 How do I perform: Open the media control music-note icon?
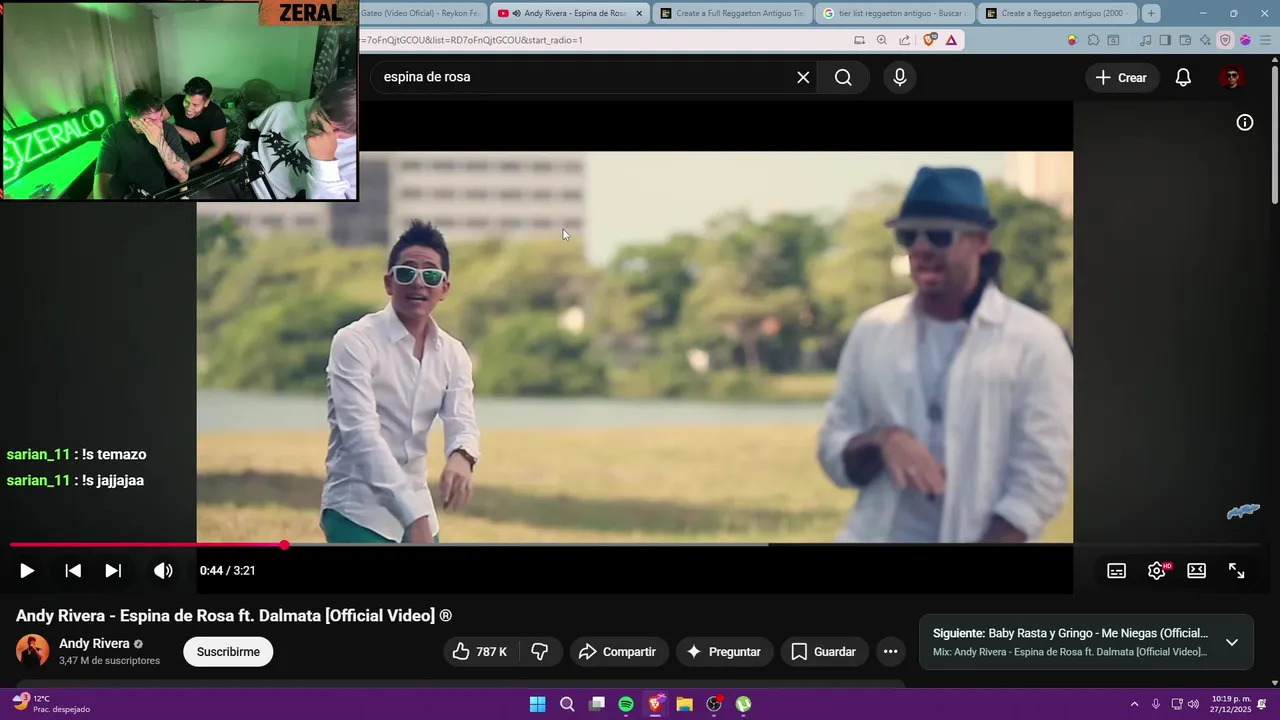[1146, 40]
